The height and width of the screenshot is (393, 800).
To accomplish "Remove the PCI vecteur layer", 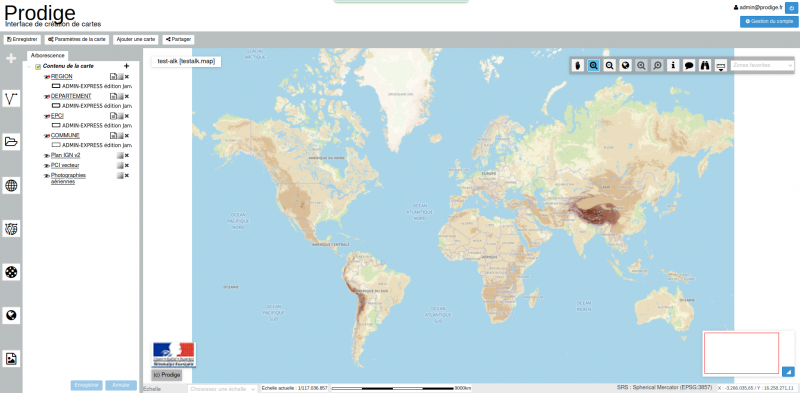I will point(127,165).
